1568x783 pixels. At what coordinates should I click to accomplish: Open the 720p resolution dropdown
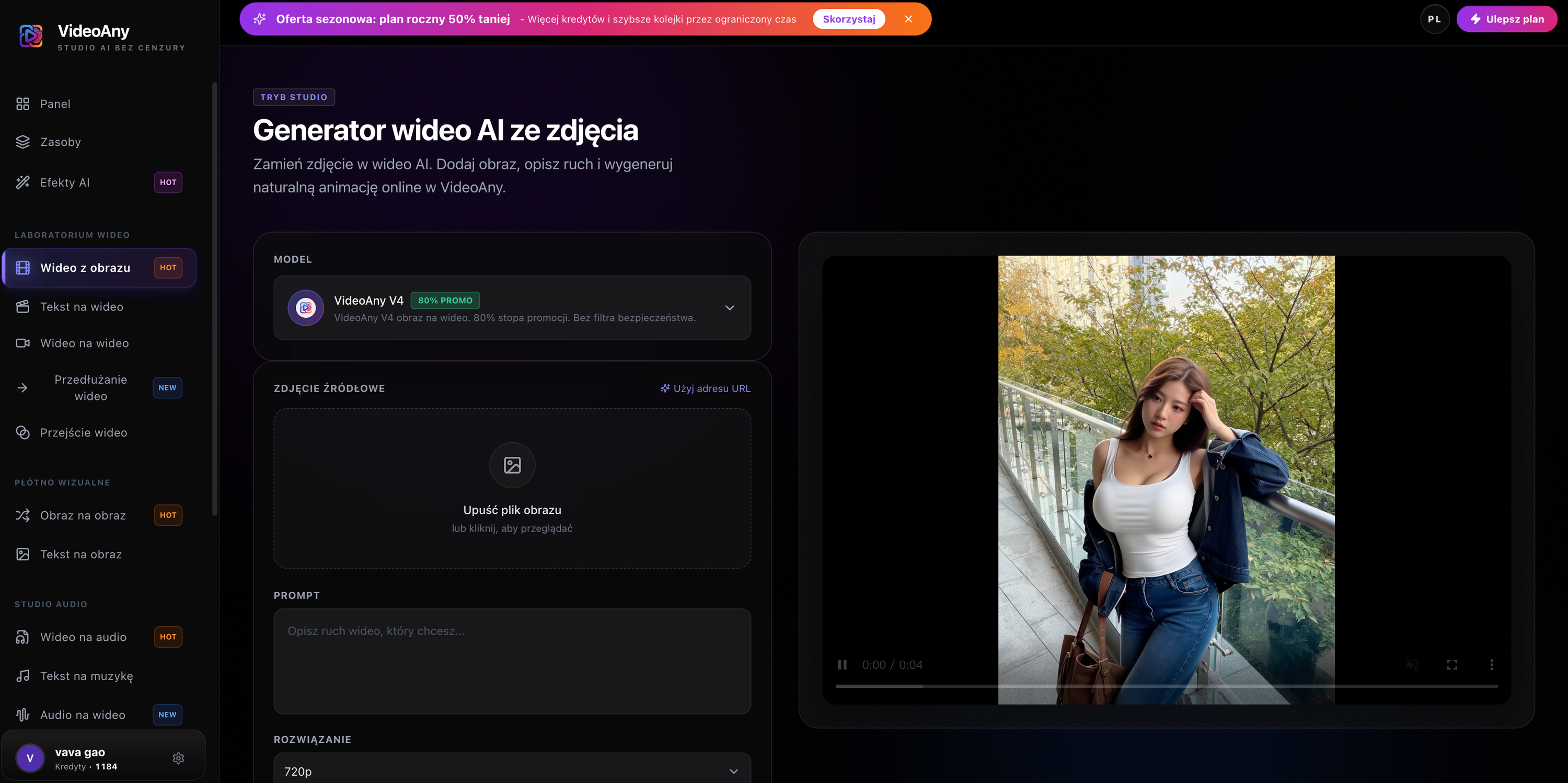pyautogui.click(x=512, y=768)
